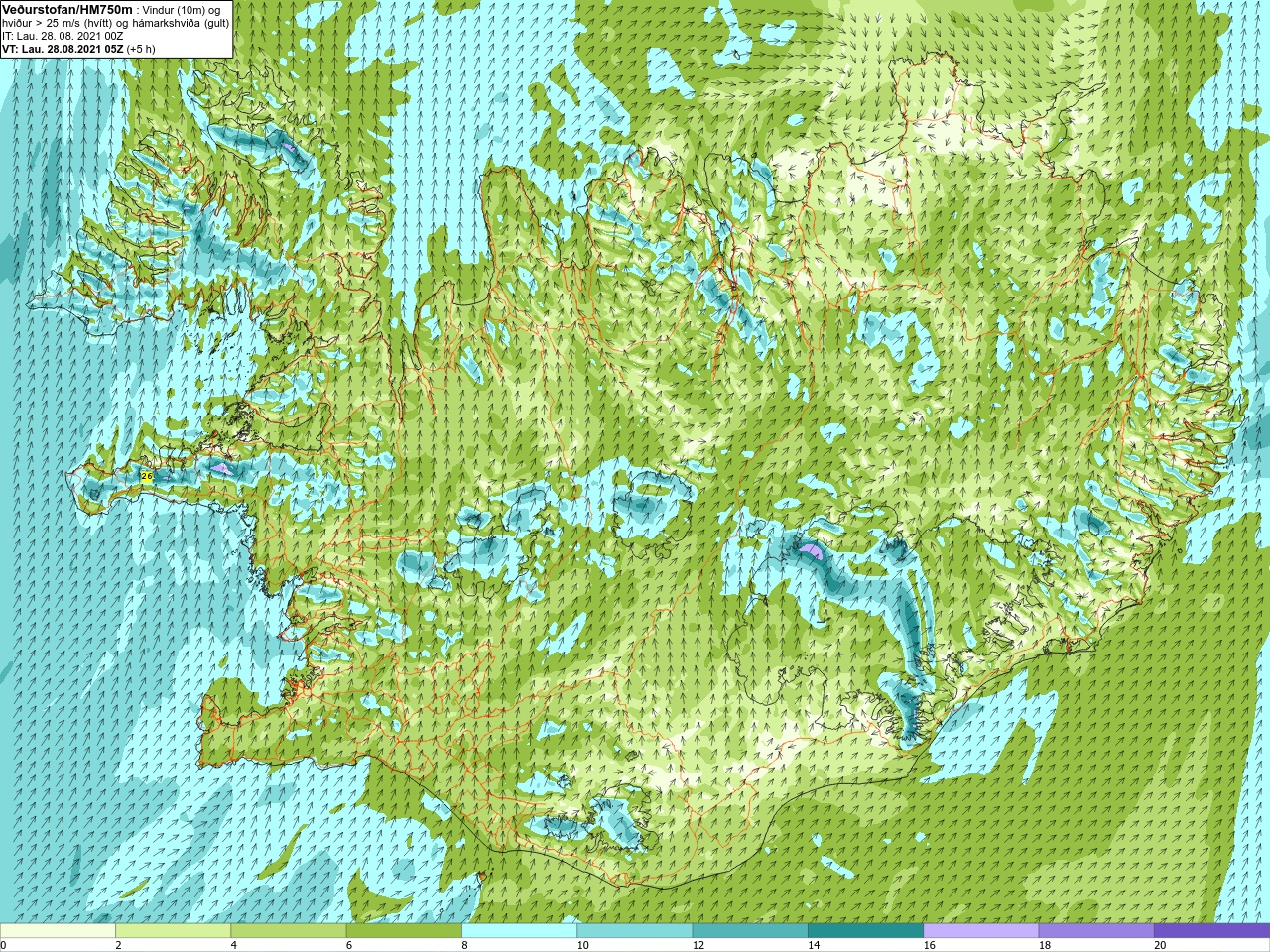Click the legend scale label "8"

pos(464,945)
